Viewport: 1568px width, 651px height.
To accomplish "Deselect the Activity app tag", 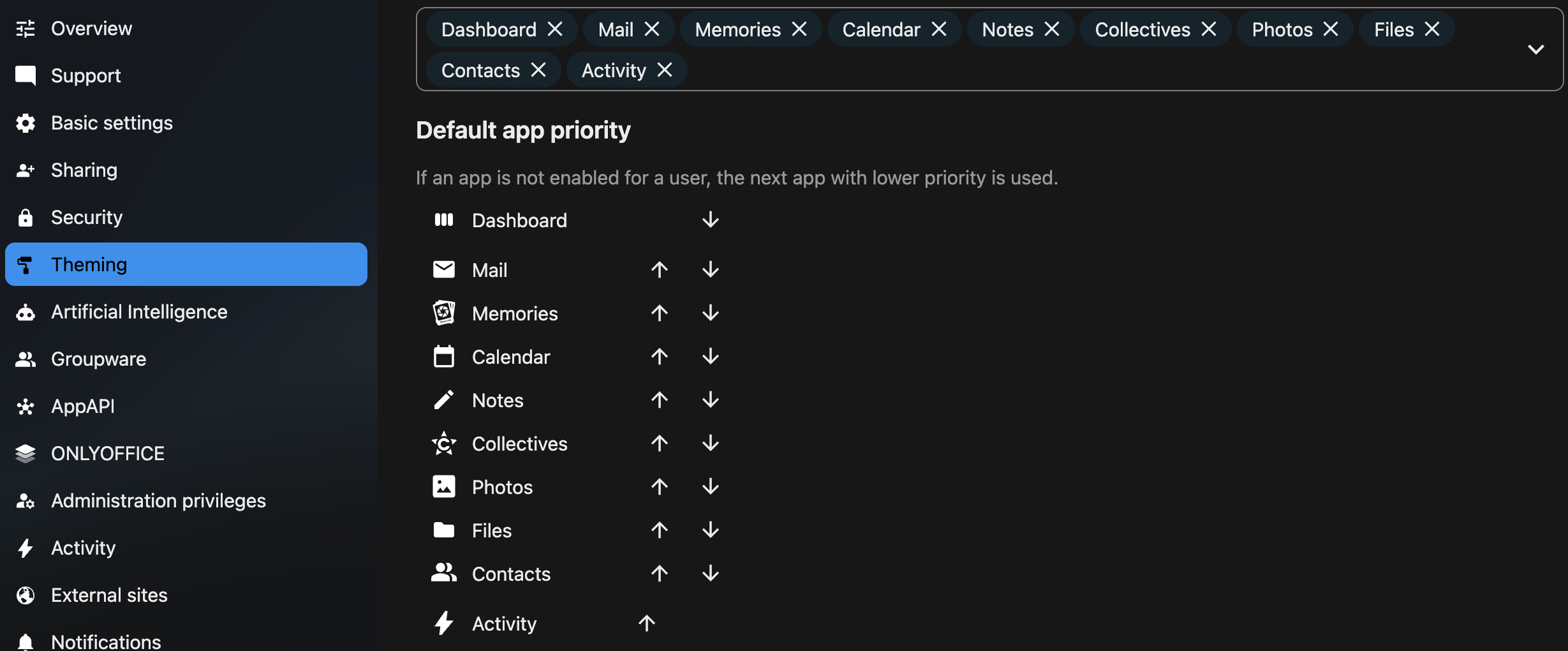I will click(x=665, y=70).
